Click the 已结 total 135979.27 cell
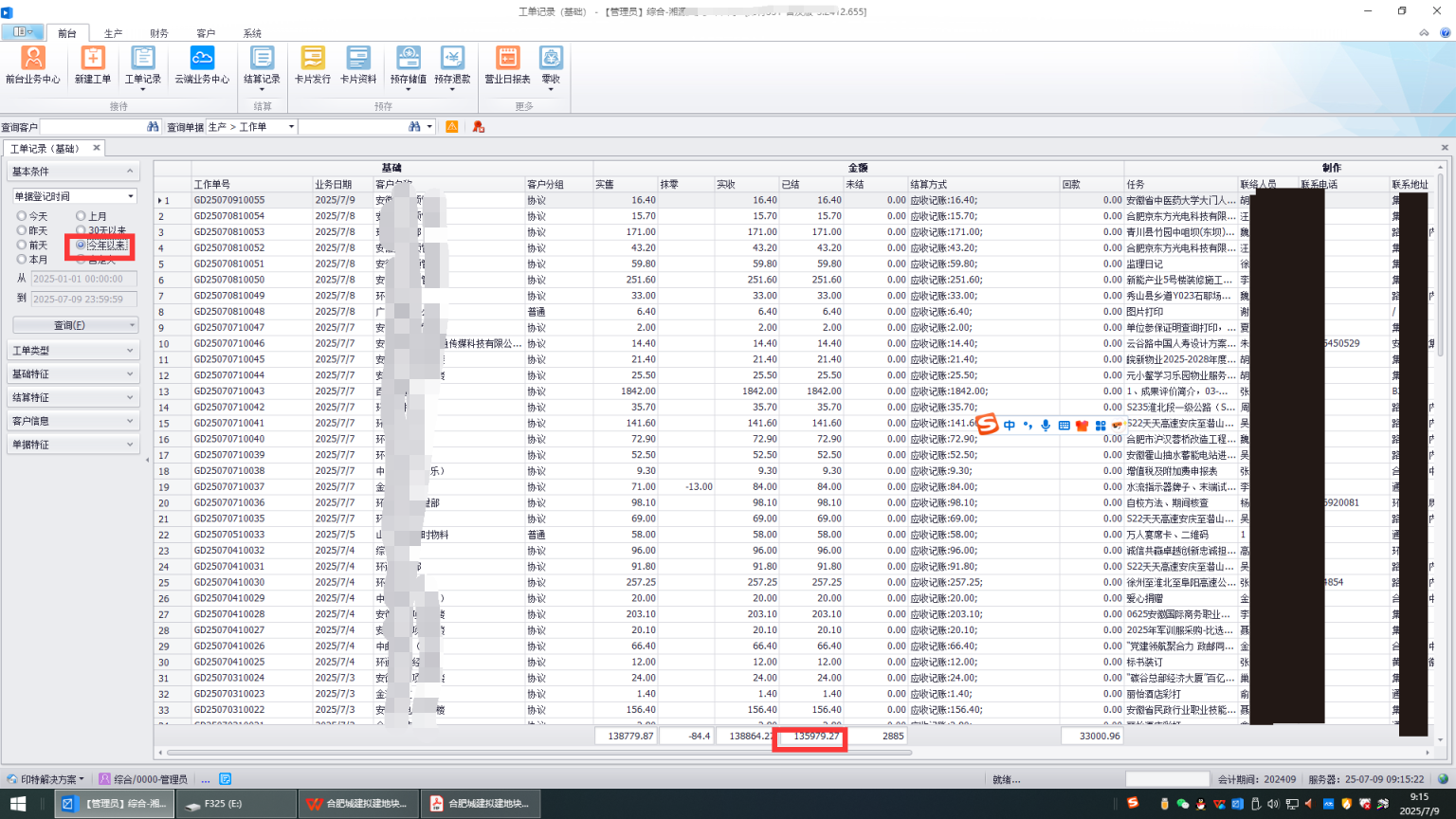 pos(811,736)
